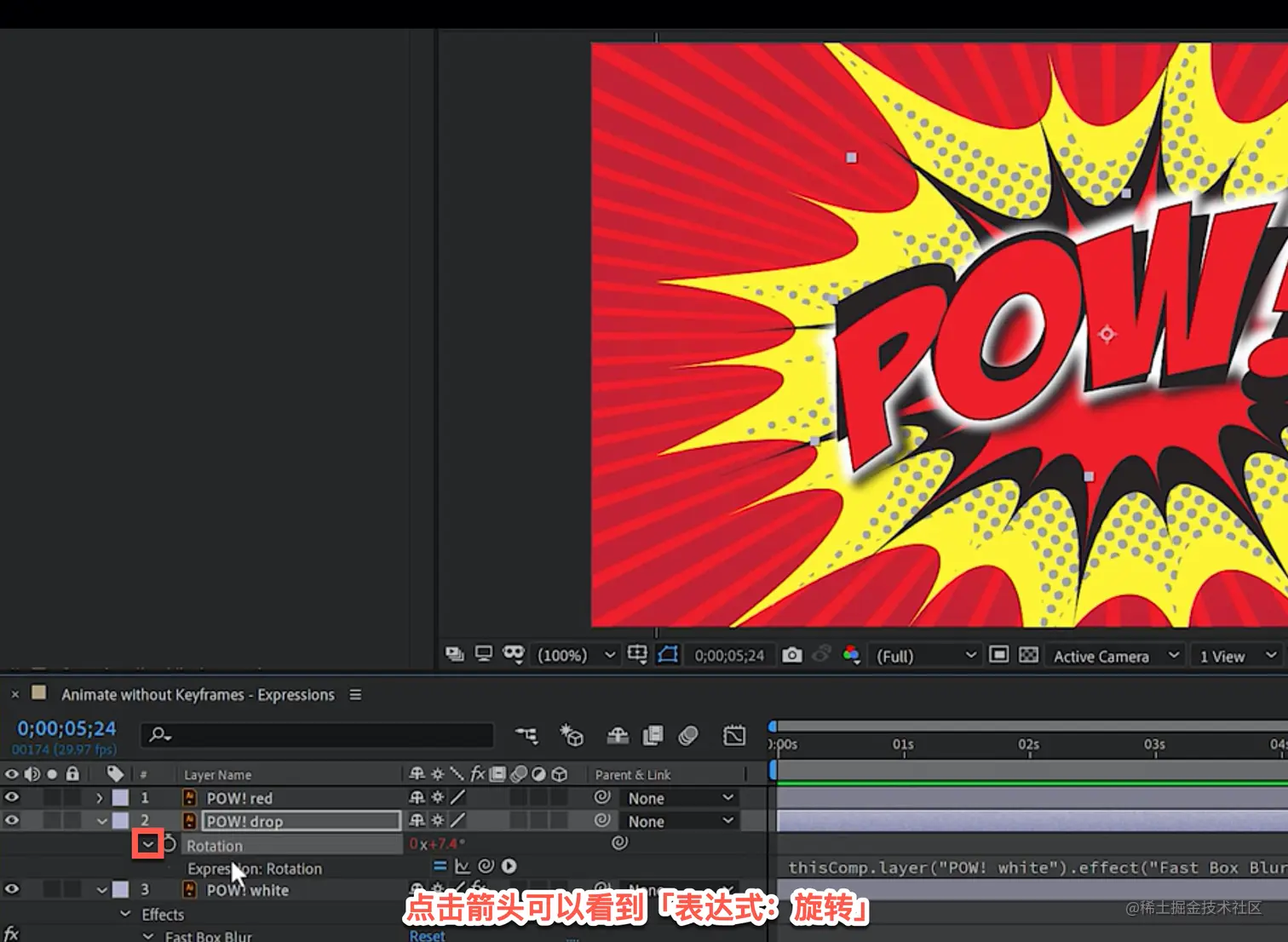Toggle the transparency grid in viewer
Viewport: 1288px width, 942px height.
point(1028,655)
